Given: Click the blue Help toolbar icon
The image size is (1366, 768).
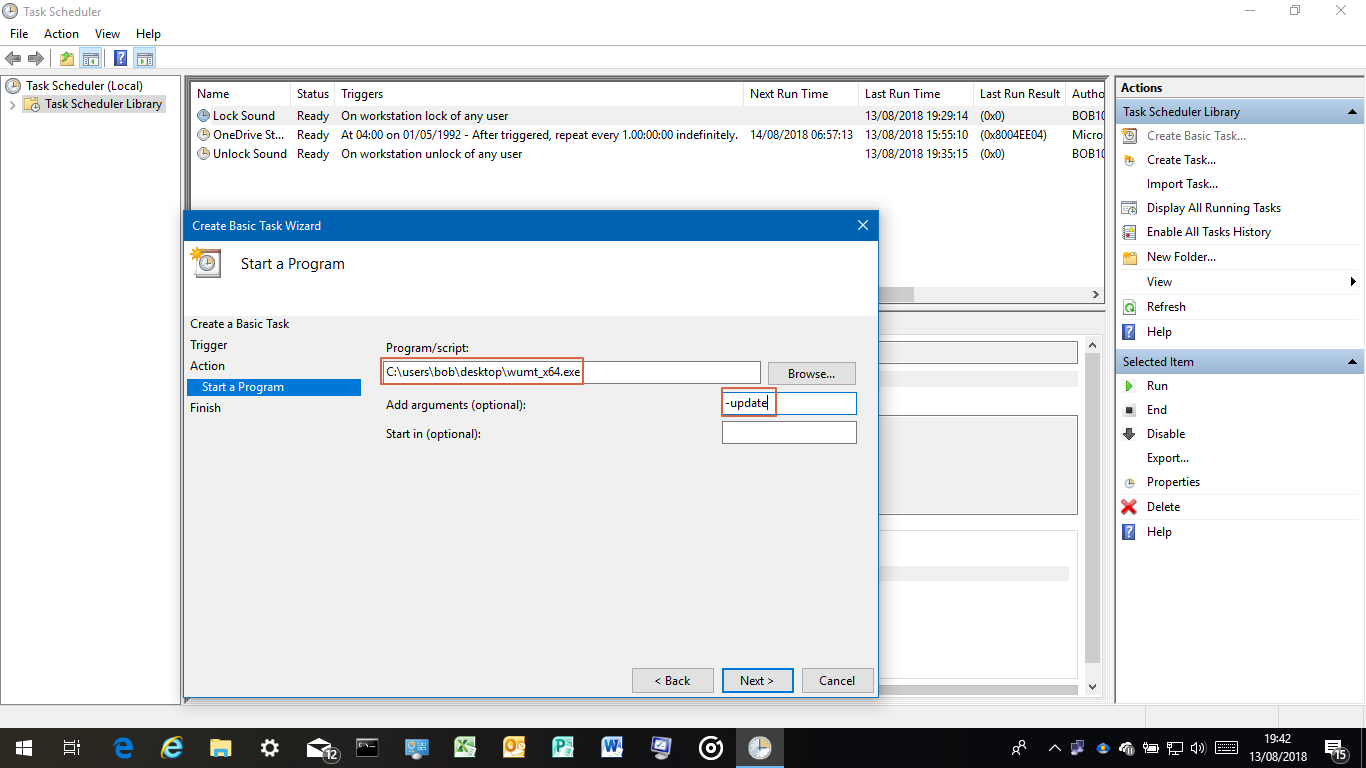Looking at the screenshot, I should click(120, 58).
